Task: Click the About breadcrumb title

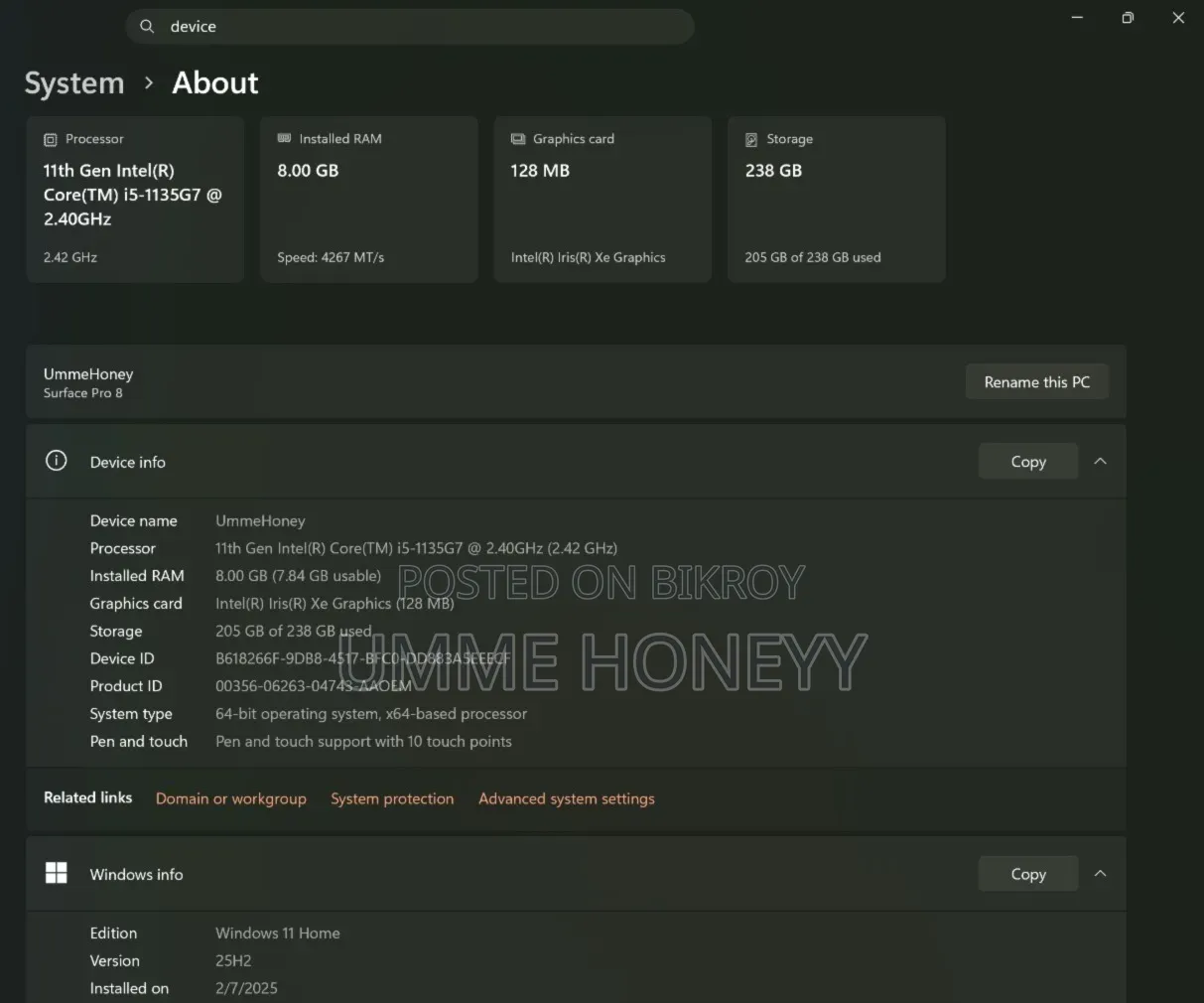Action: (215, 83)
